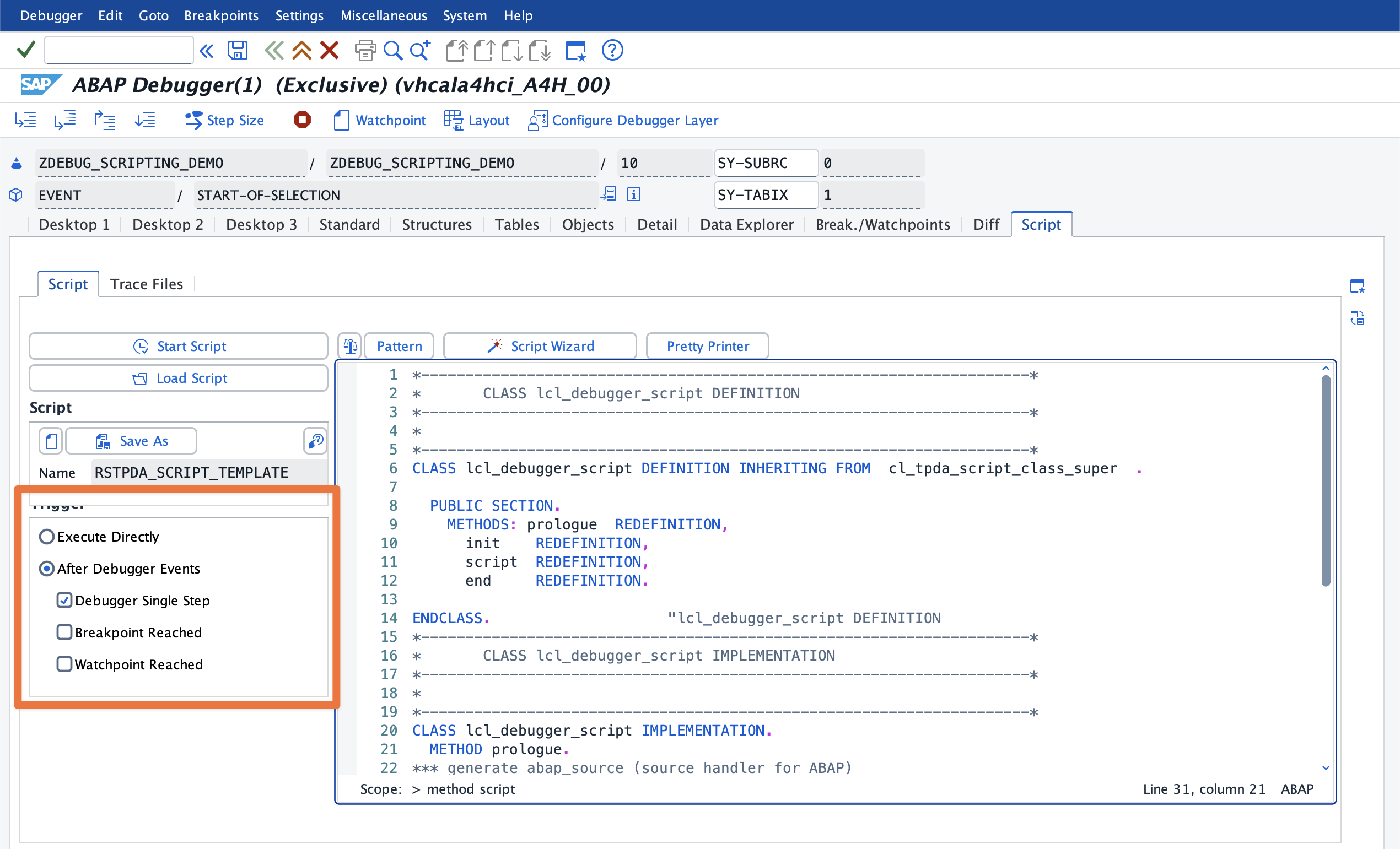
Task: Click the new script blank page icon
Action: 51,441
